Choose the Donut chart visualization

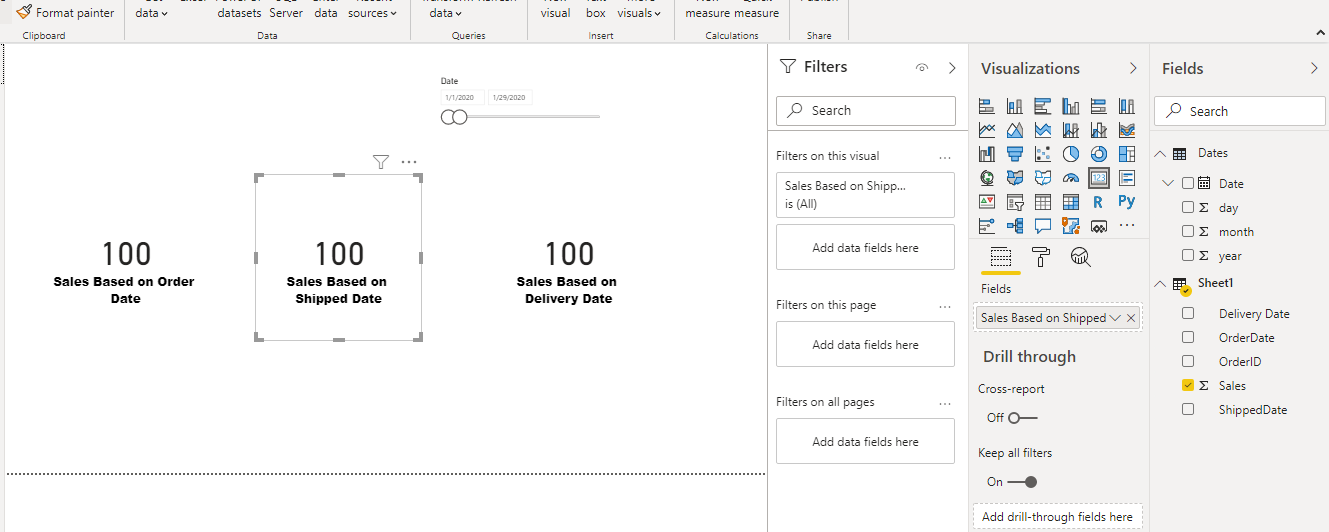(1099, 154)
